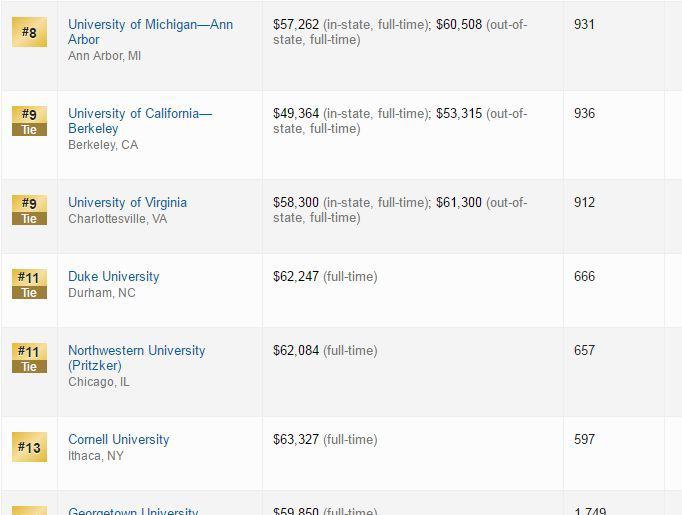The width and height of the screenshot is (682, 515).
Task: Click the 936 enrollment number for Berkeley
Action: coord(584,113)
